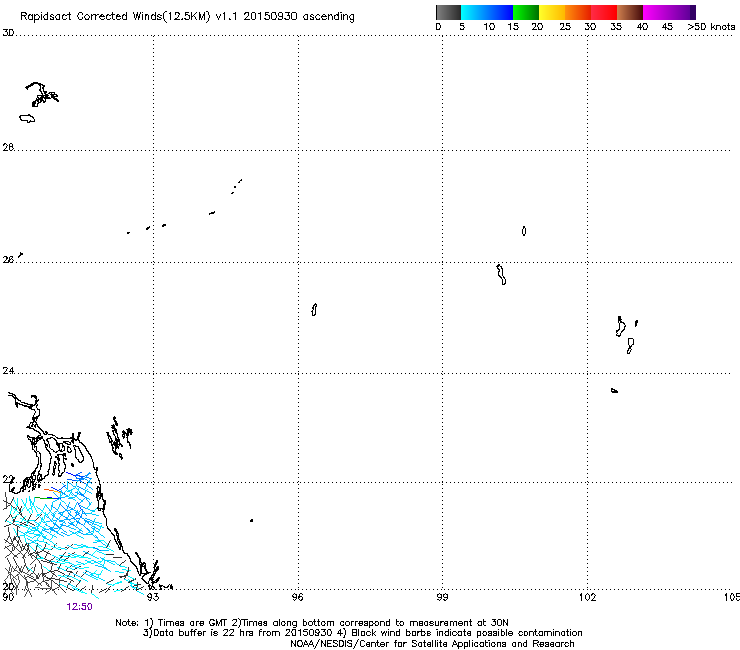Select the green 15-20 knots legend segment
Viewport: 740px width, 650px height.
pos(526,12)
